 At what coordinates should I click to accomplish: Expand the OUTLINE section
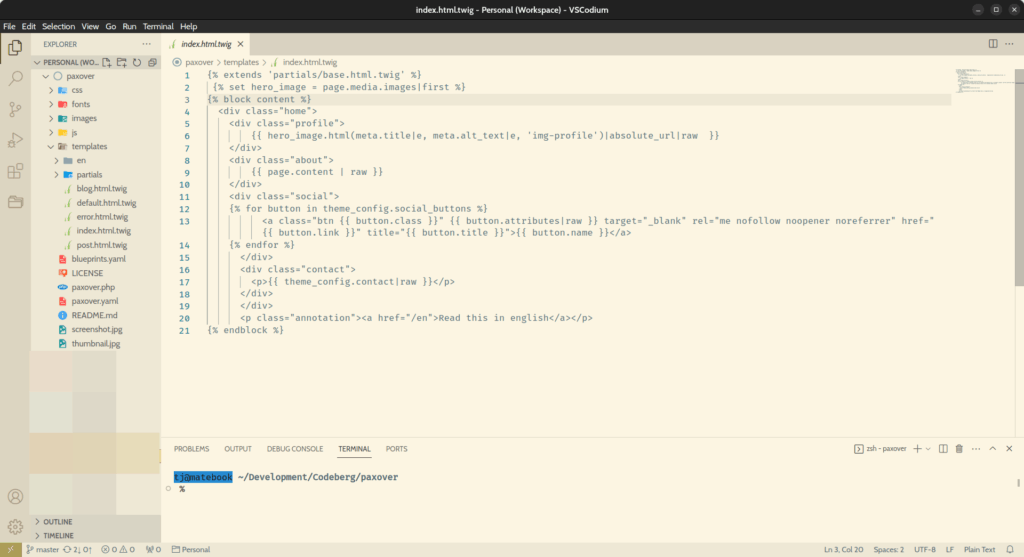click(x=95, y=522)
